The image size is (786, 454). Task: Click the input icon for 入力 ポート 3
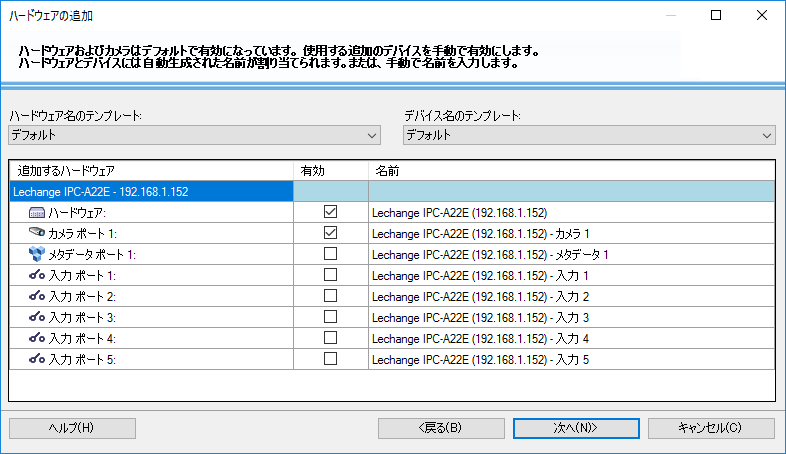pyautogui.click(x=37, y=317)
